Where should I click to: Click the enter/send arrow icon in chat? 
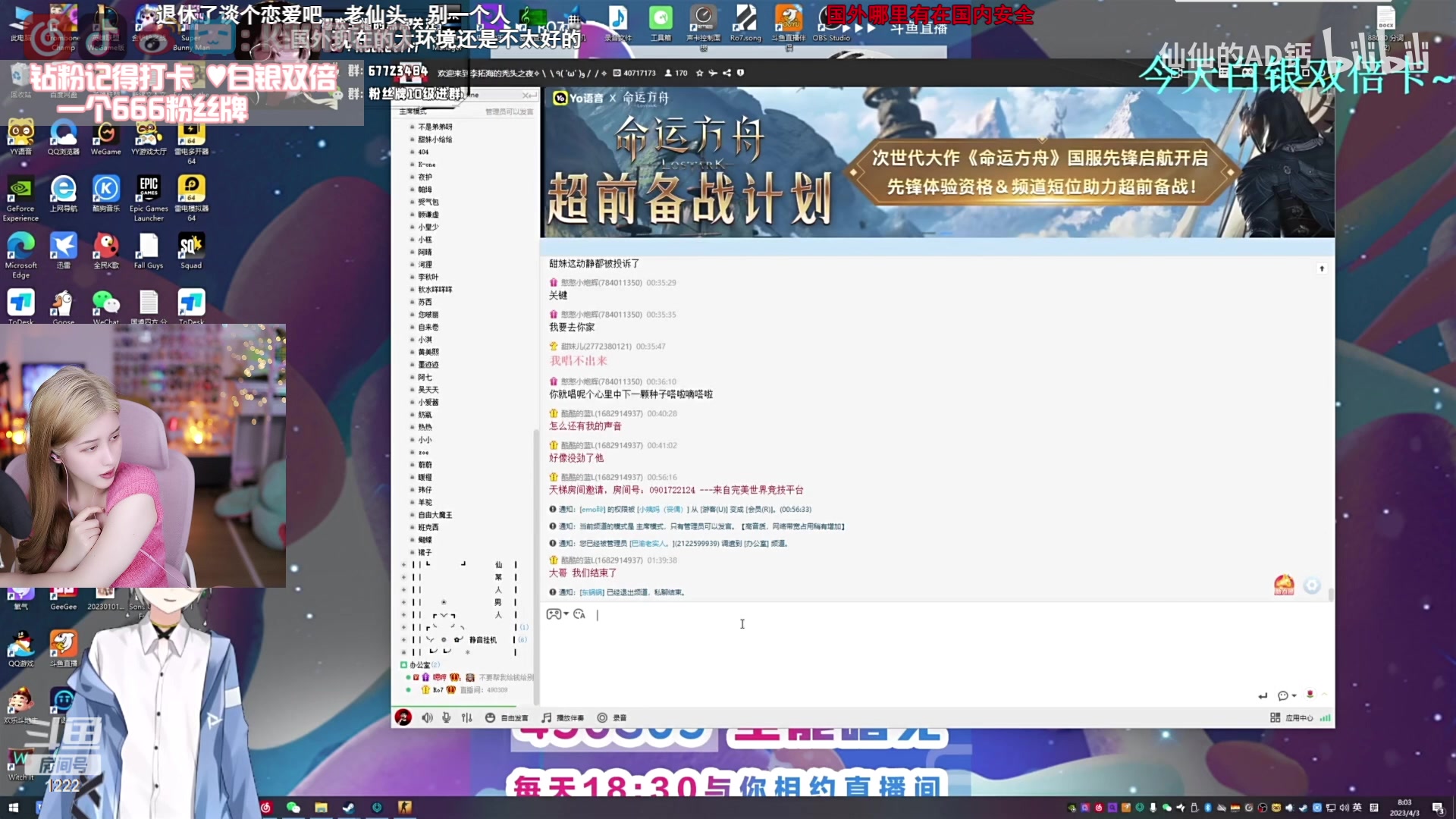(x=1263, y=695)
